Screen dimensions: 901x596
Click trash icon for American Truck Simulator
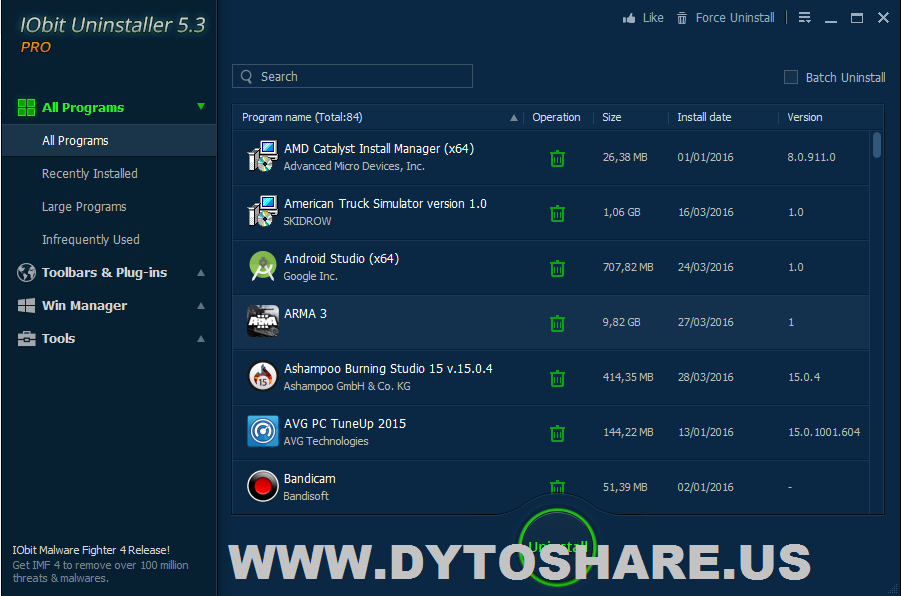[557, 213]
